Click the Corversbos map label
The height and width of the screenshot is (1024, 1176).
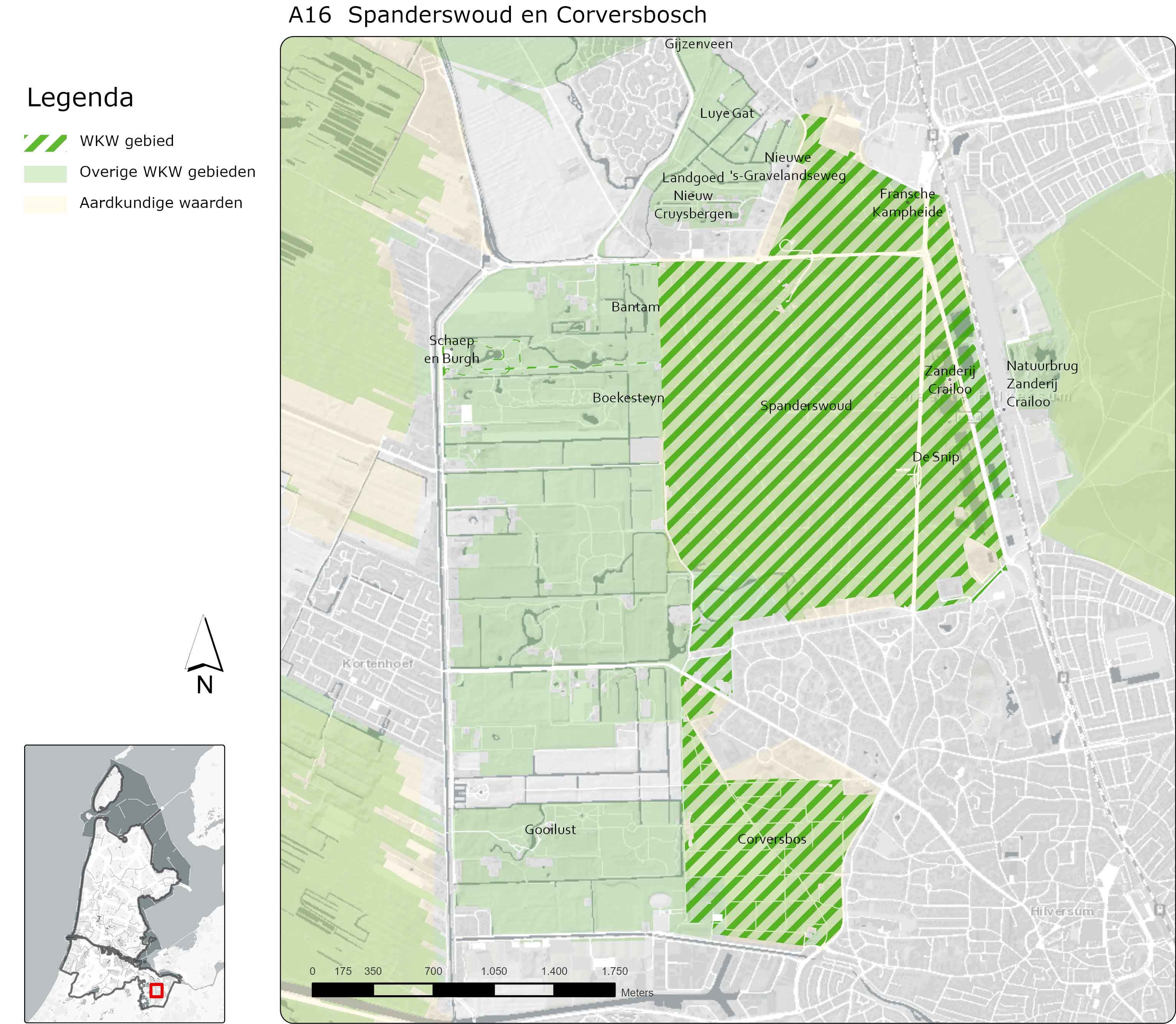pyautogui.click(x=772, y=839)
